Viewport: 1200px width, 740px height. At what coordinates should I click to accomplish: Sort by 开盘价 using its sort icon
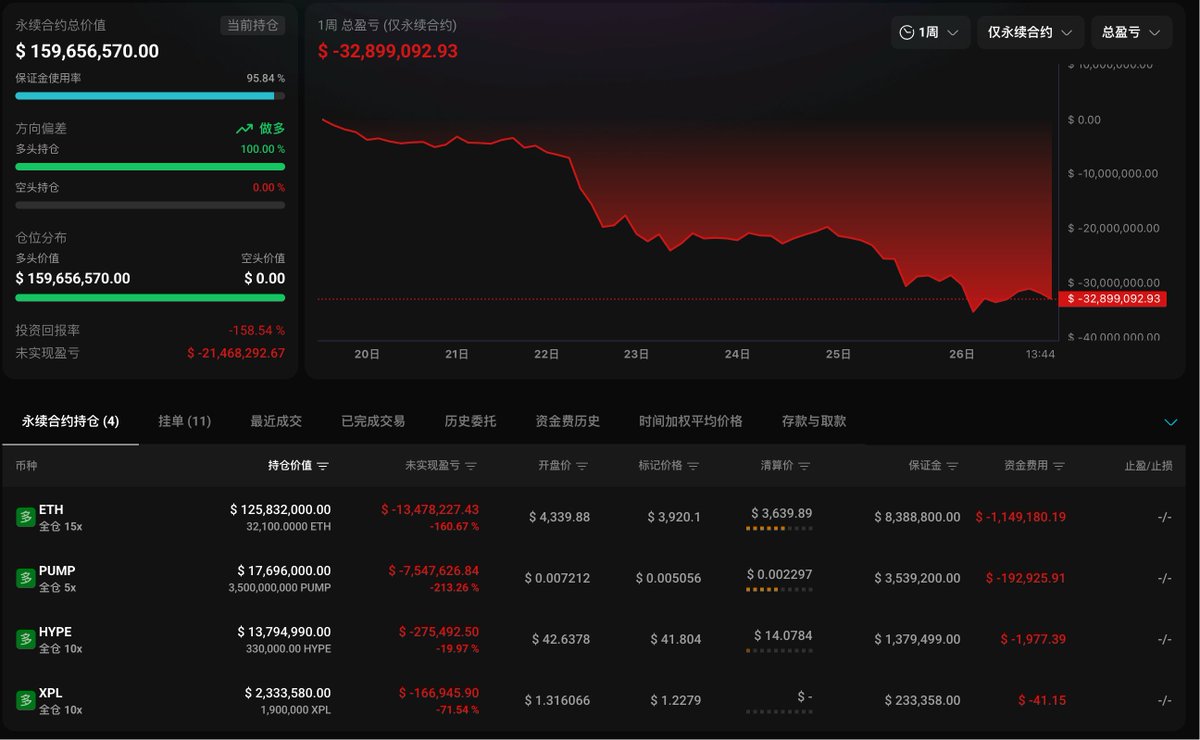[x=582, y=466]
